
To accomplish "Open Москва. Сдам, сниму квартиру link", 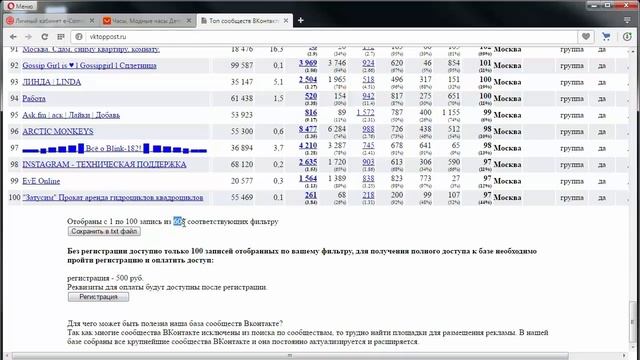I will click(x=91, y=49).
